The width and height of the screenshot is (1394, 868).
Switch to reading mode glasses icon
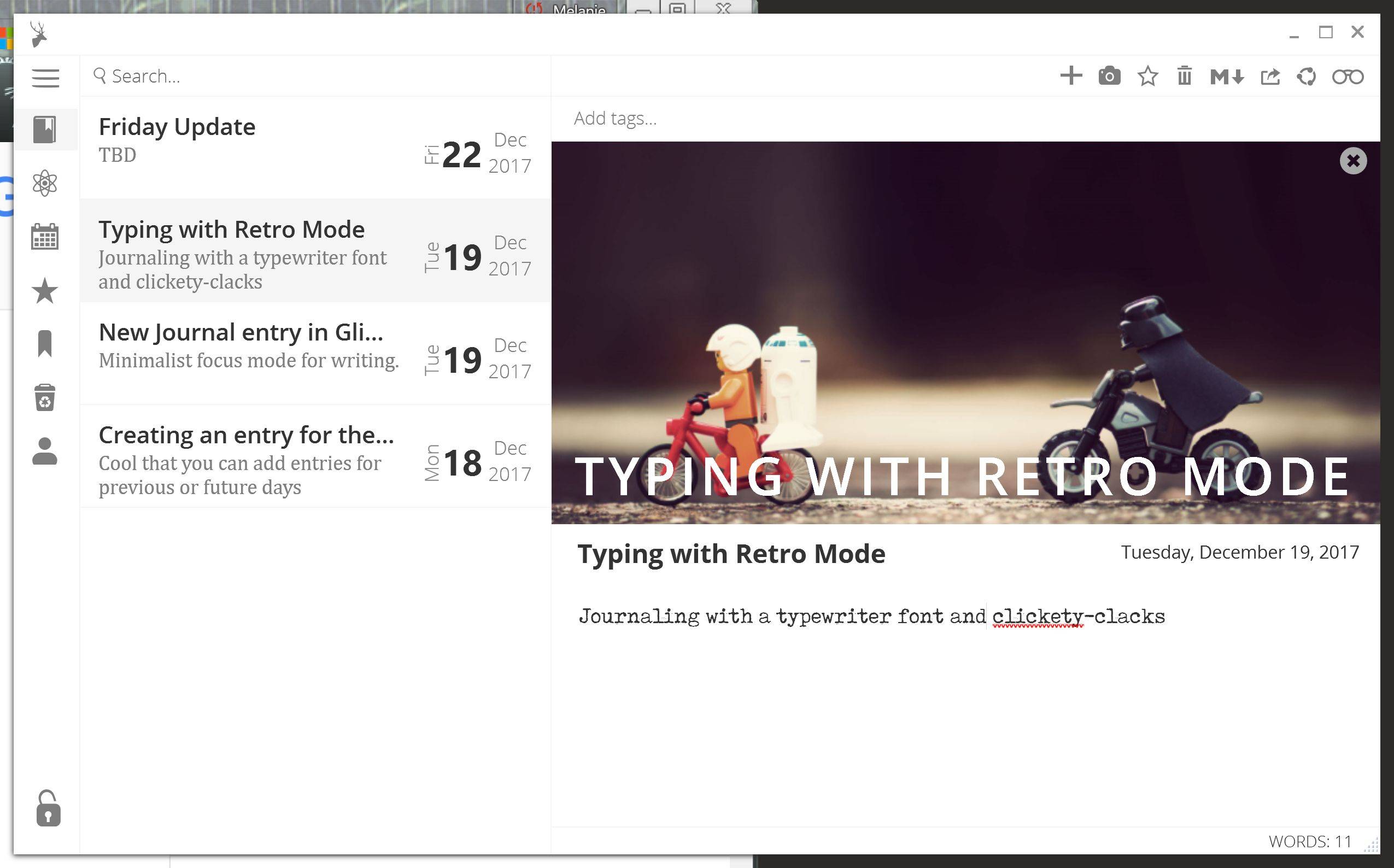pyautogui.click(x=1348, y=77)
